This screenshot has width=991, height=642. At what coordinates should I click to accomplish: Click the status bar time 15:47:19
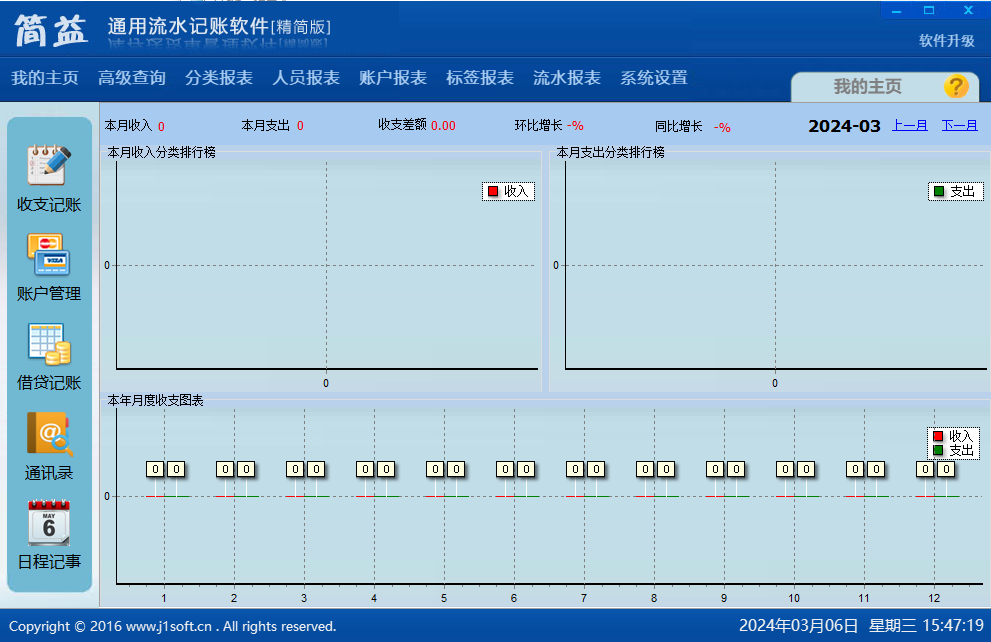(952, 626)
